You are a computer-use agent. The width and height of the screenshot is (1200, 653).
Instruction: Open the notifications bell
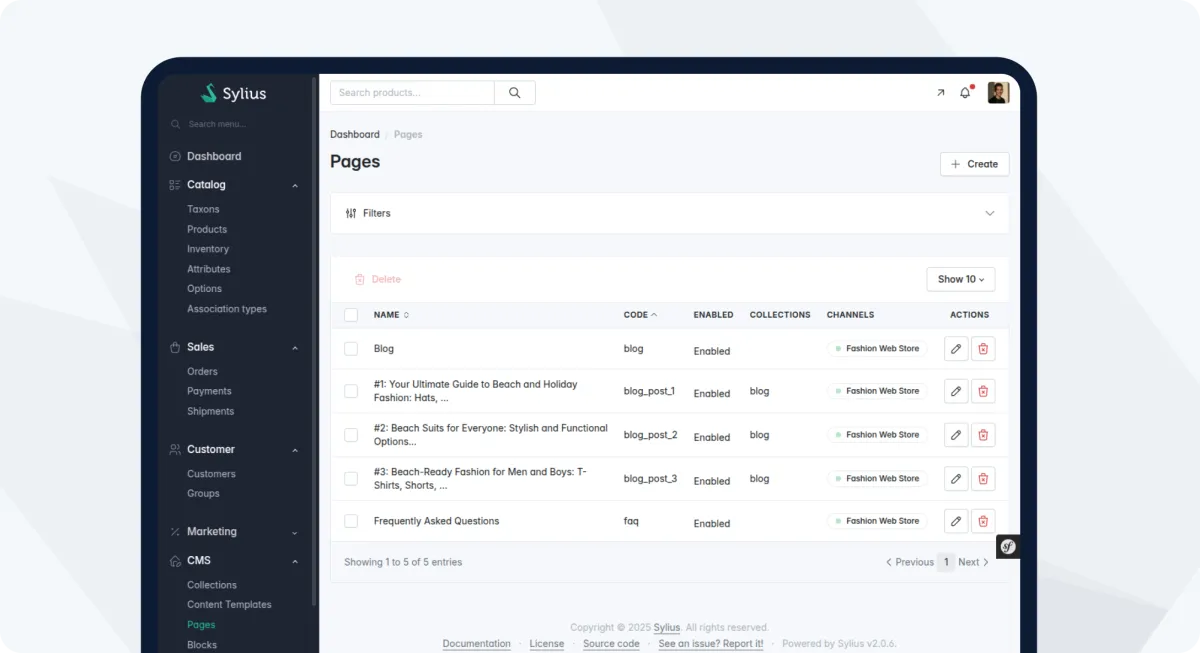(x=965, y=93)
